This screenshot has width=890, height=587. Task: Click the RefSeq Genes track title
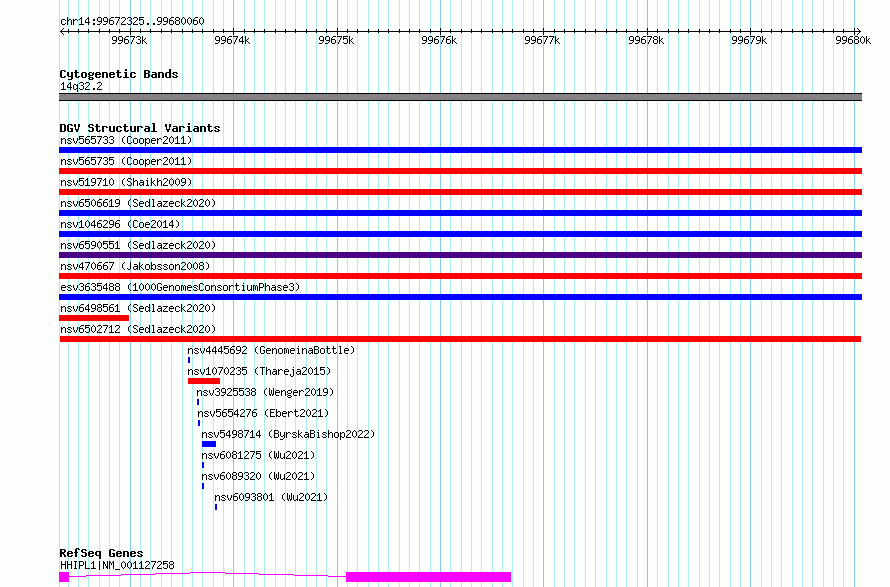101,553
